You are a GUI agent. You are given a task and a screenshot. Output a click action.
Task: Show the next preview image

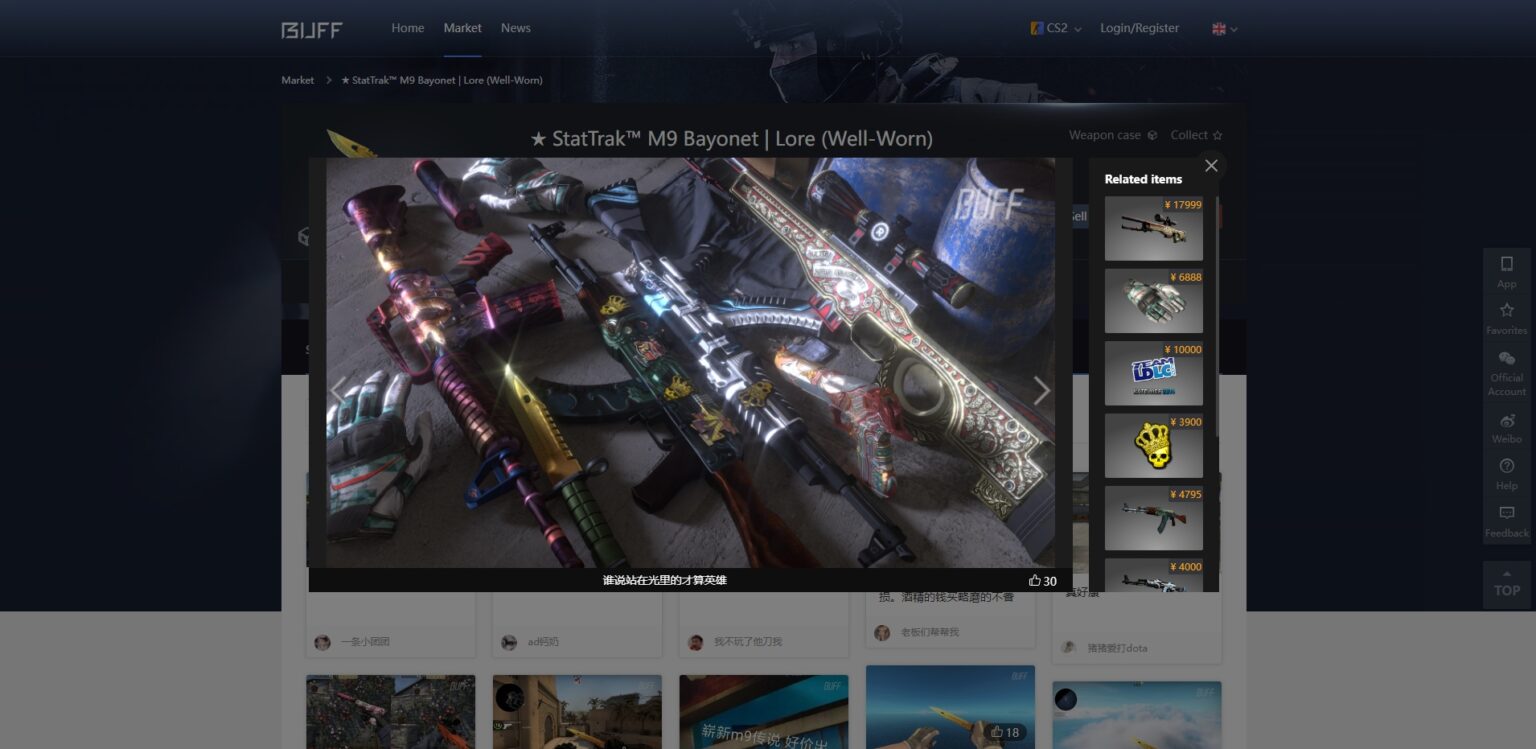click(x=1041, y=391)
